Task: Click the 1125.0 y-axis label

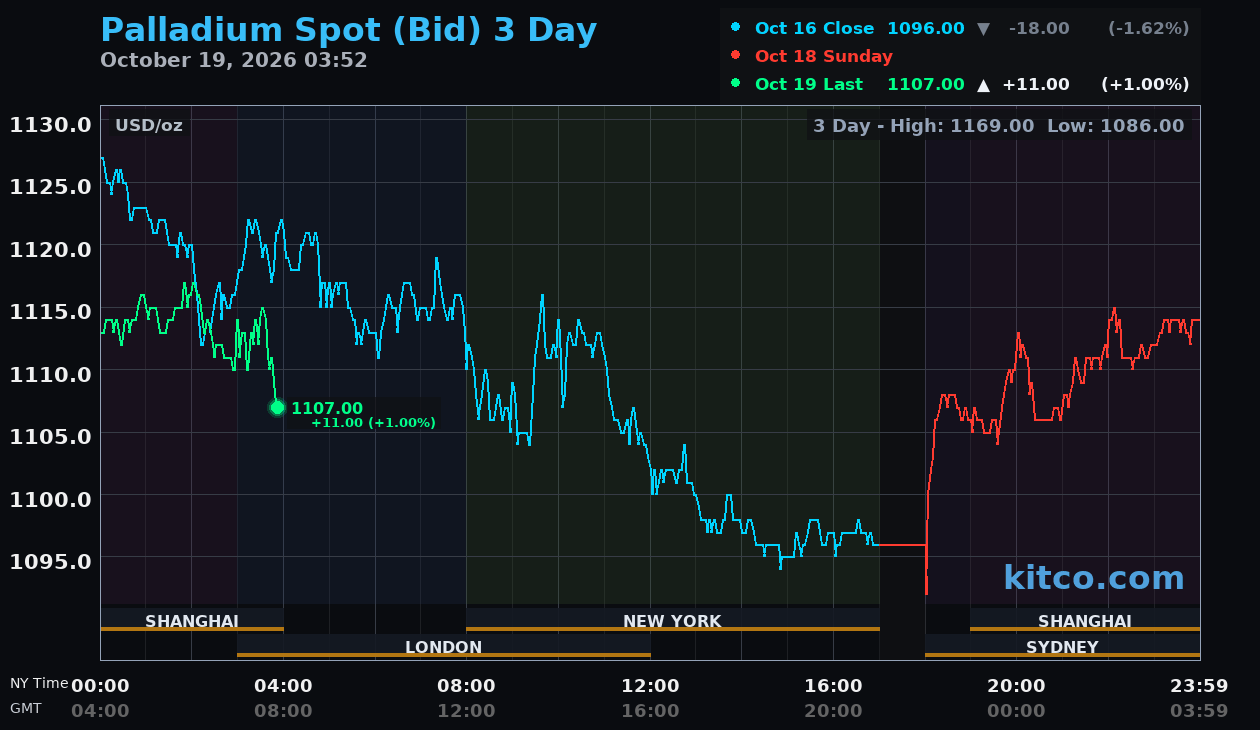Action: pyautogui.click(x=50, y=187)
